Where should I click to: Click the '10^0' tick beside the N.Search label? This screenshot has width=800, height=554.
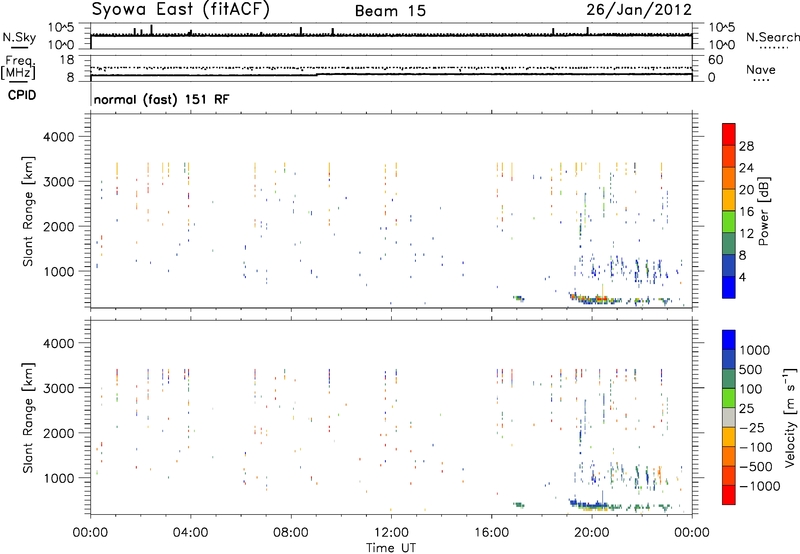tap(721, 45)
